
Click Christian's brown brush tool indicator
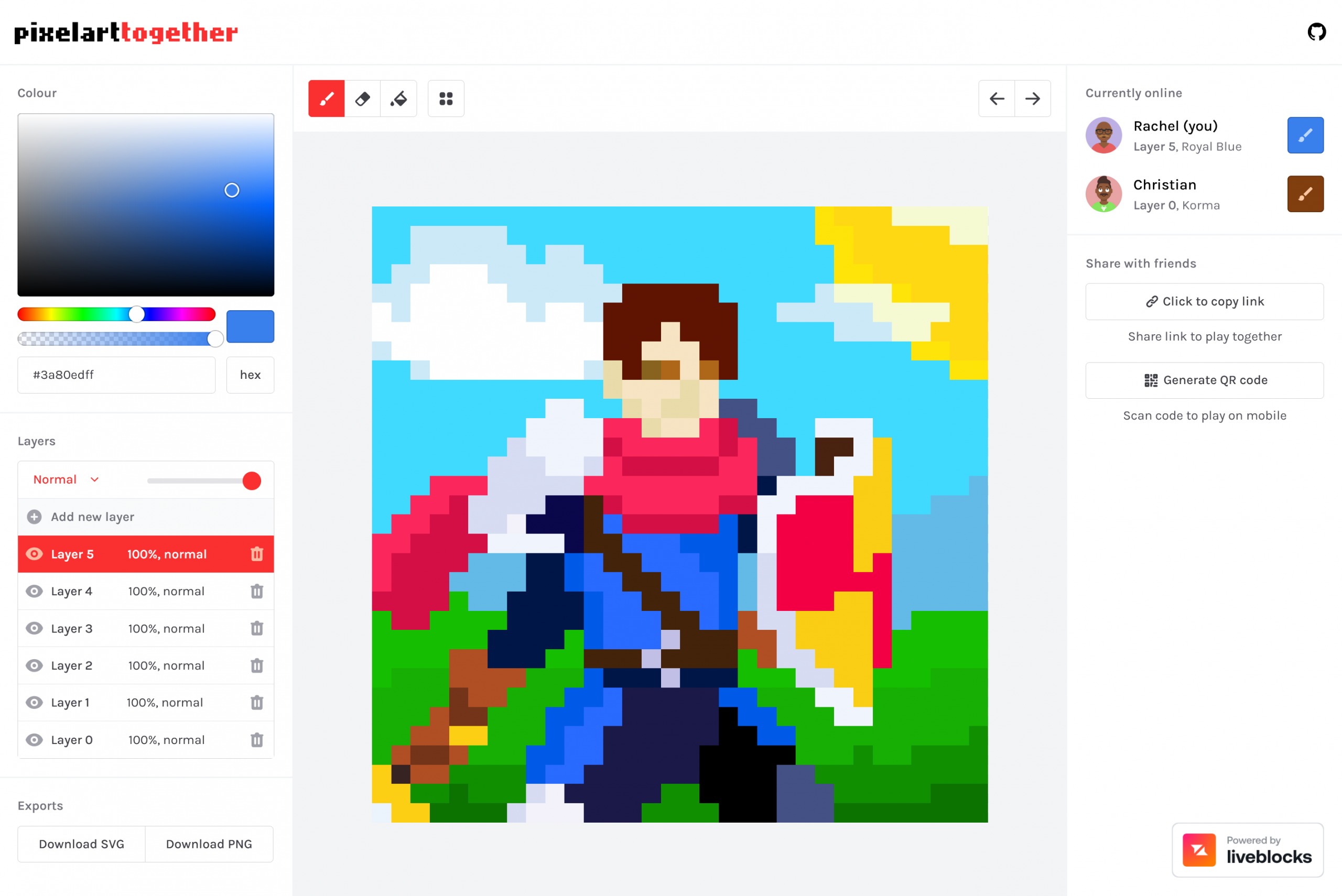[1305, 194]
